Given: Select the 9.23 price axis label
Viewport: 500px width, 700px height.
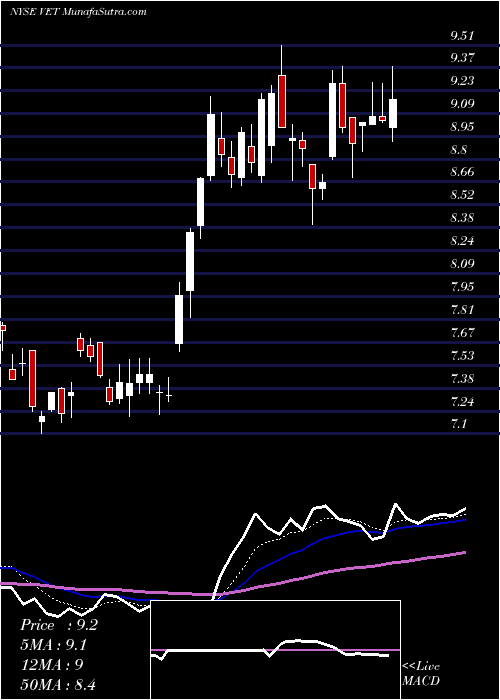Looking at the screenshot, I should (x=462, y=81).
